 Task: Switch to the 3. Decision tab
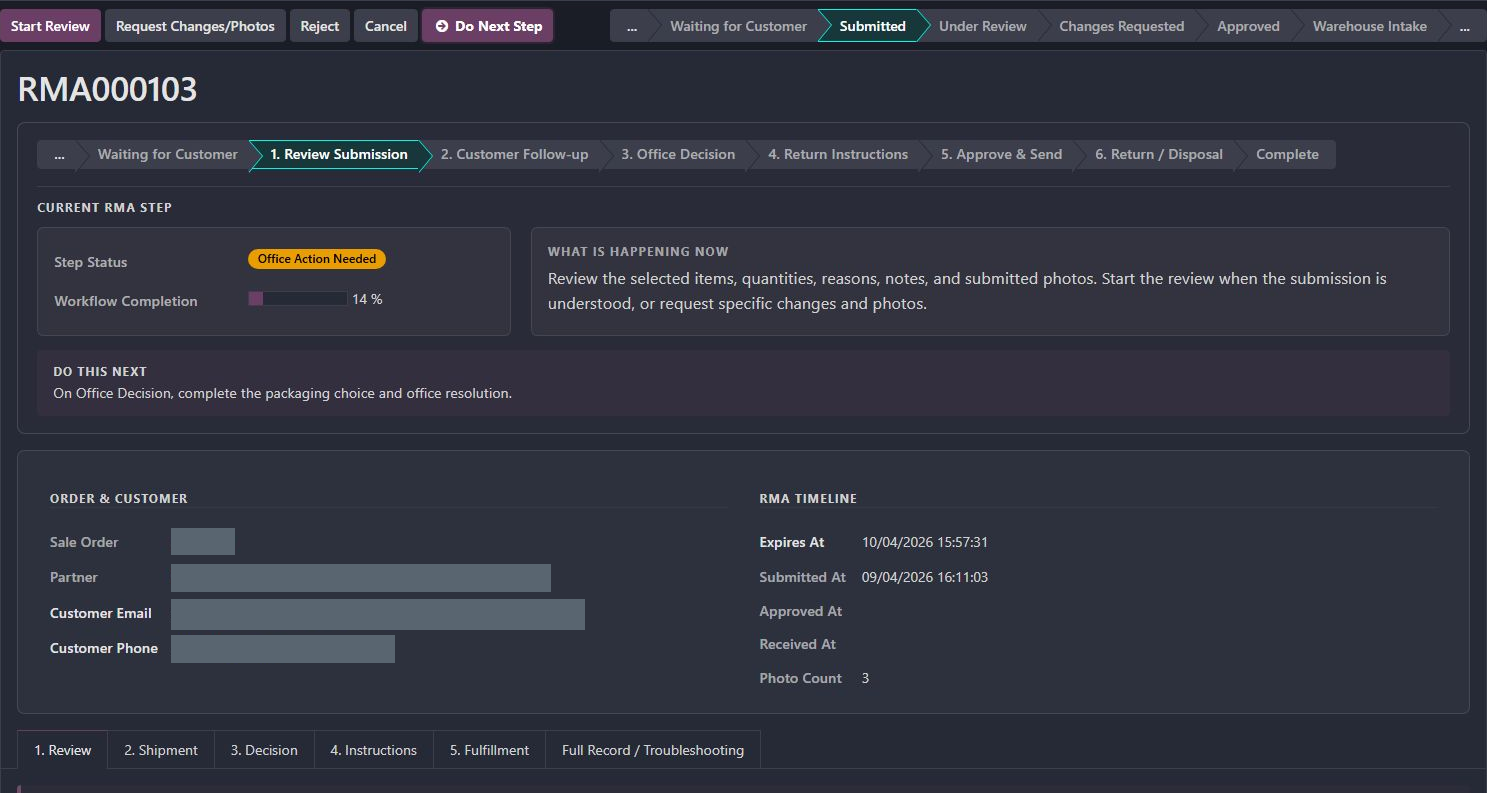[x=264, y=750]
